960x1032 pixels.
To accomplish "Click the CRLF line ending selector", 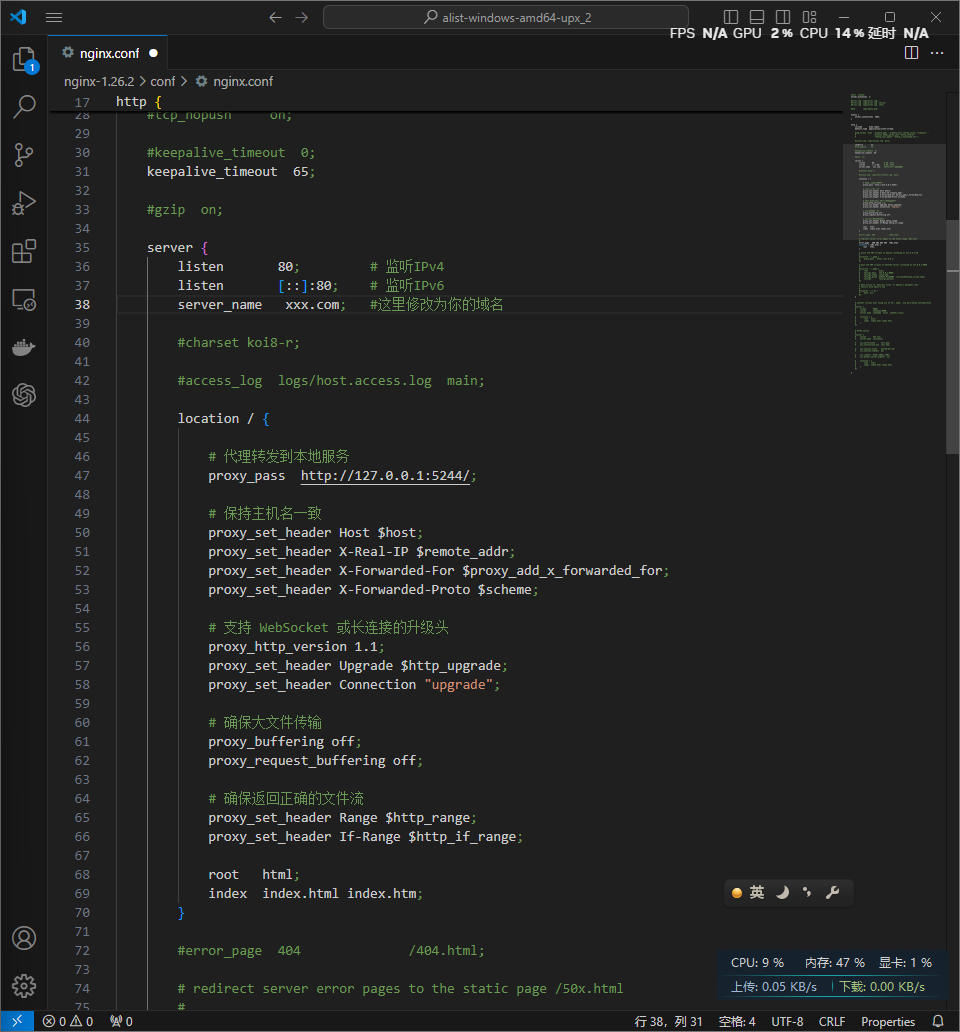I will point(831,1021).
